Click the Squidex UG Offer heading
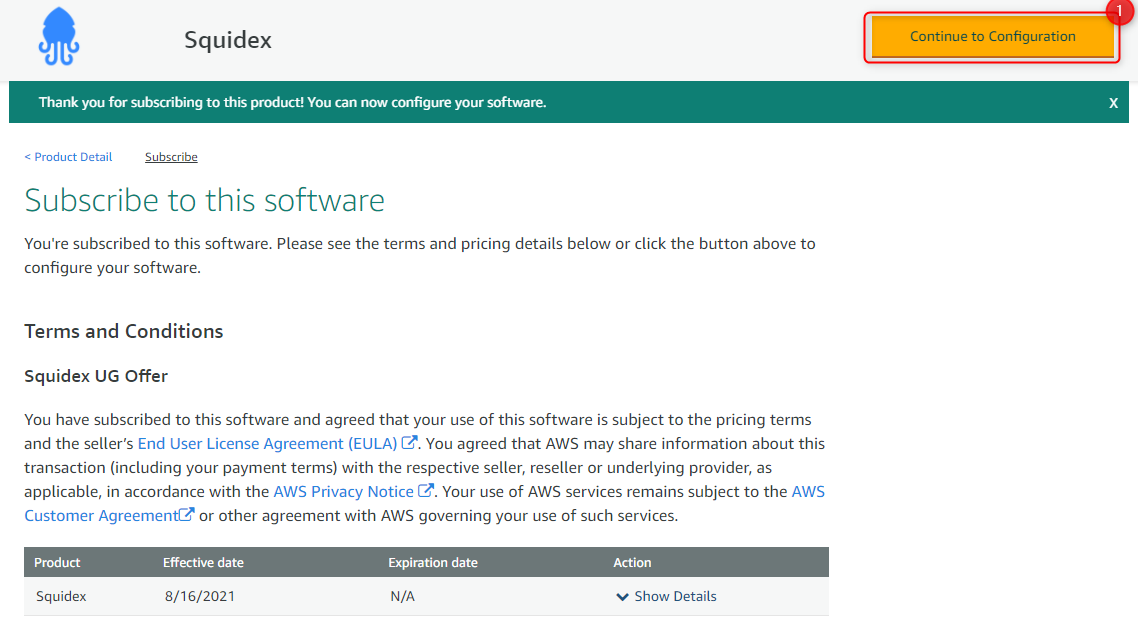The image size is (1138, 634). click(x=96, y=376)
